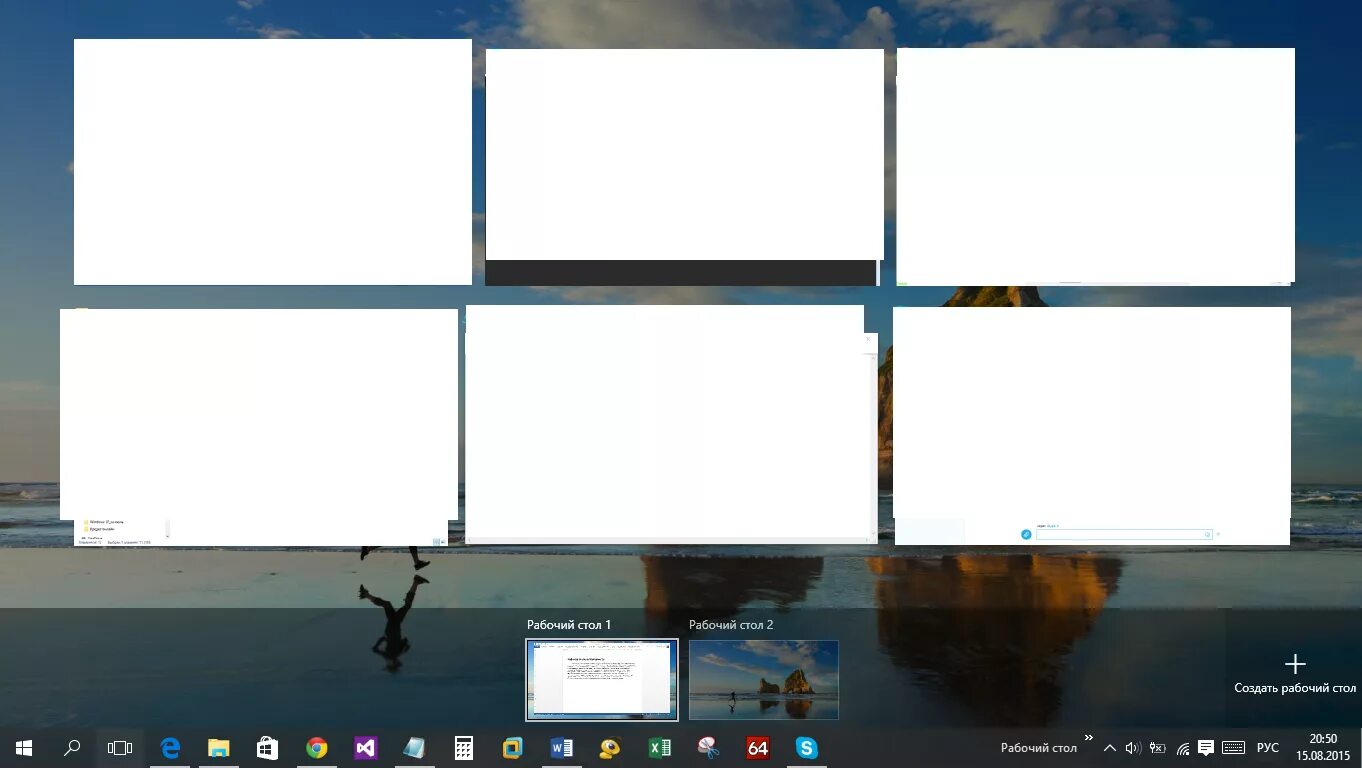Viewport: 1362px width, 770px height.
Task: Open the Calculator app
Action: pos(463,747)
